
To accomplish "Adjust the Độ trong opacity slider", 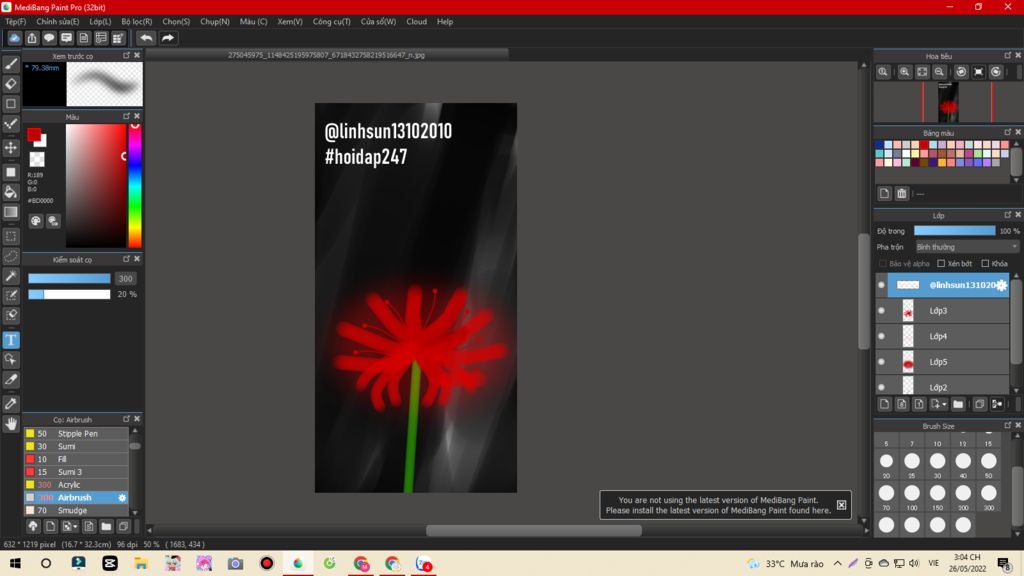I will (x=954, y=231).
